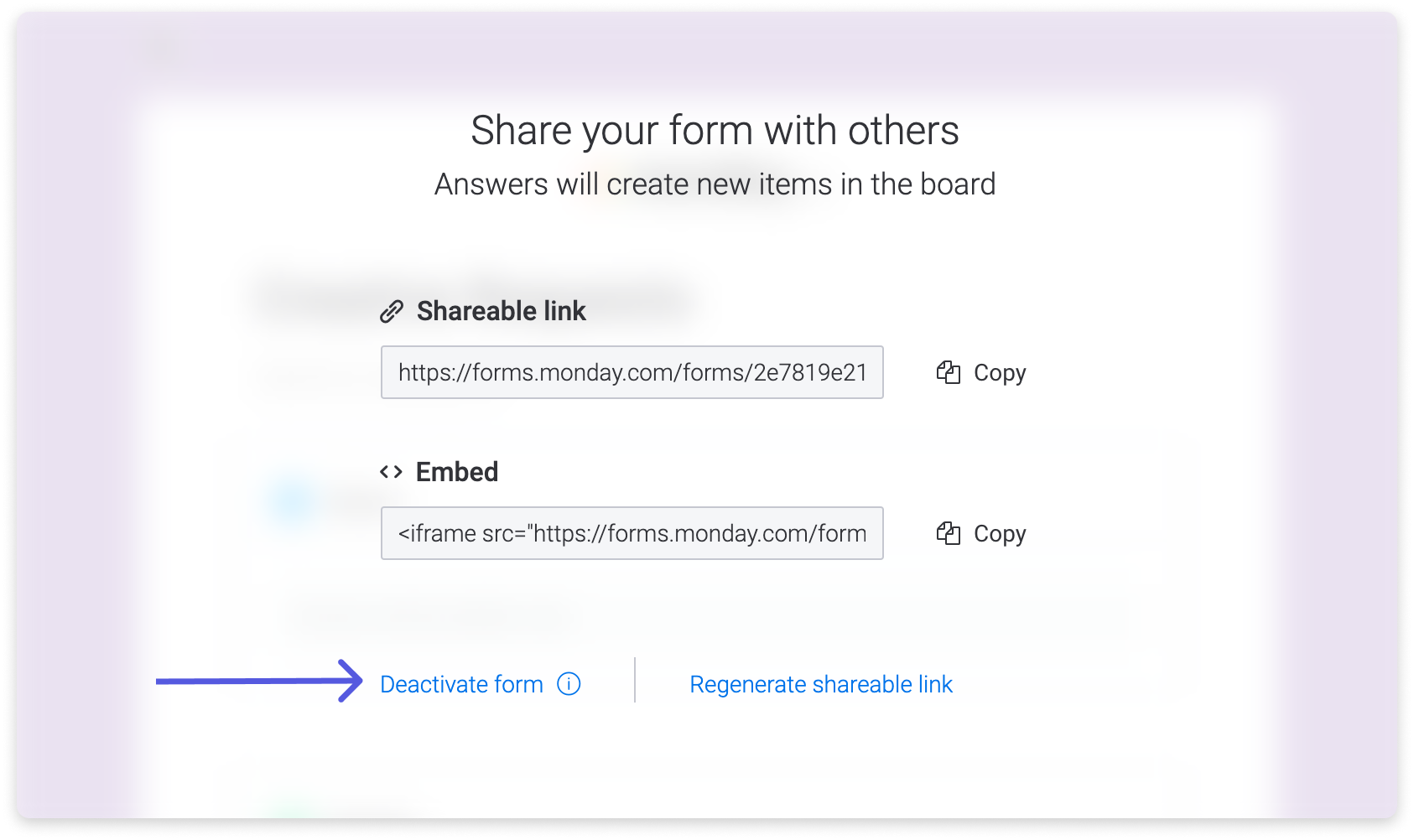This screenshot has width=1414, height=840.
Task: Click the blurred green shape at the dialog bottom
Action: (289, 808)
